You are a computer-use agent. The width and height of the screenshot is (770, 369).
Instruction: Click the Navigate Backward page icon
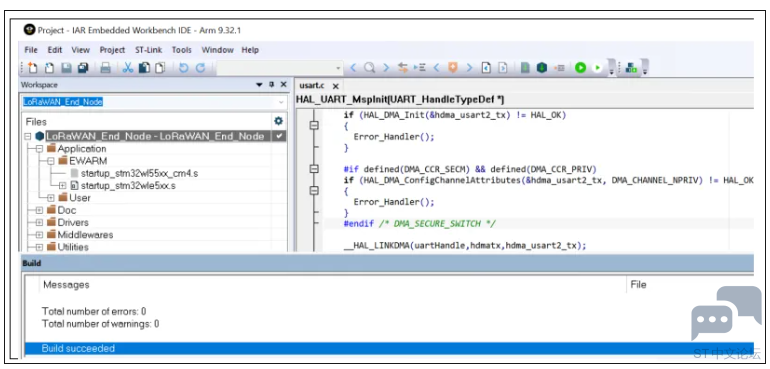486,68
